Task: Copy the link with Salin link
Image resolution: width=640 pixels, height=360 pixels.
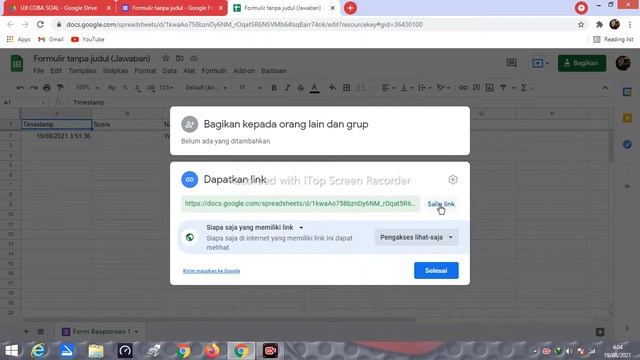Action: [441, 204]
